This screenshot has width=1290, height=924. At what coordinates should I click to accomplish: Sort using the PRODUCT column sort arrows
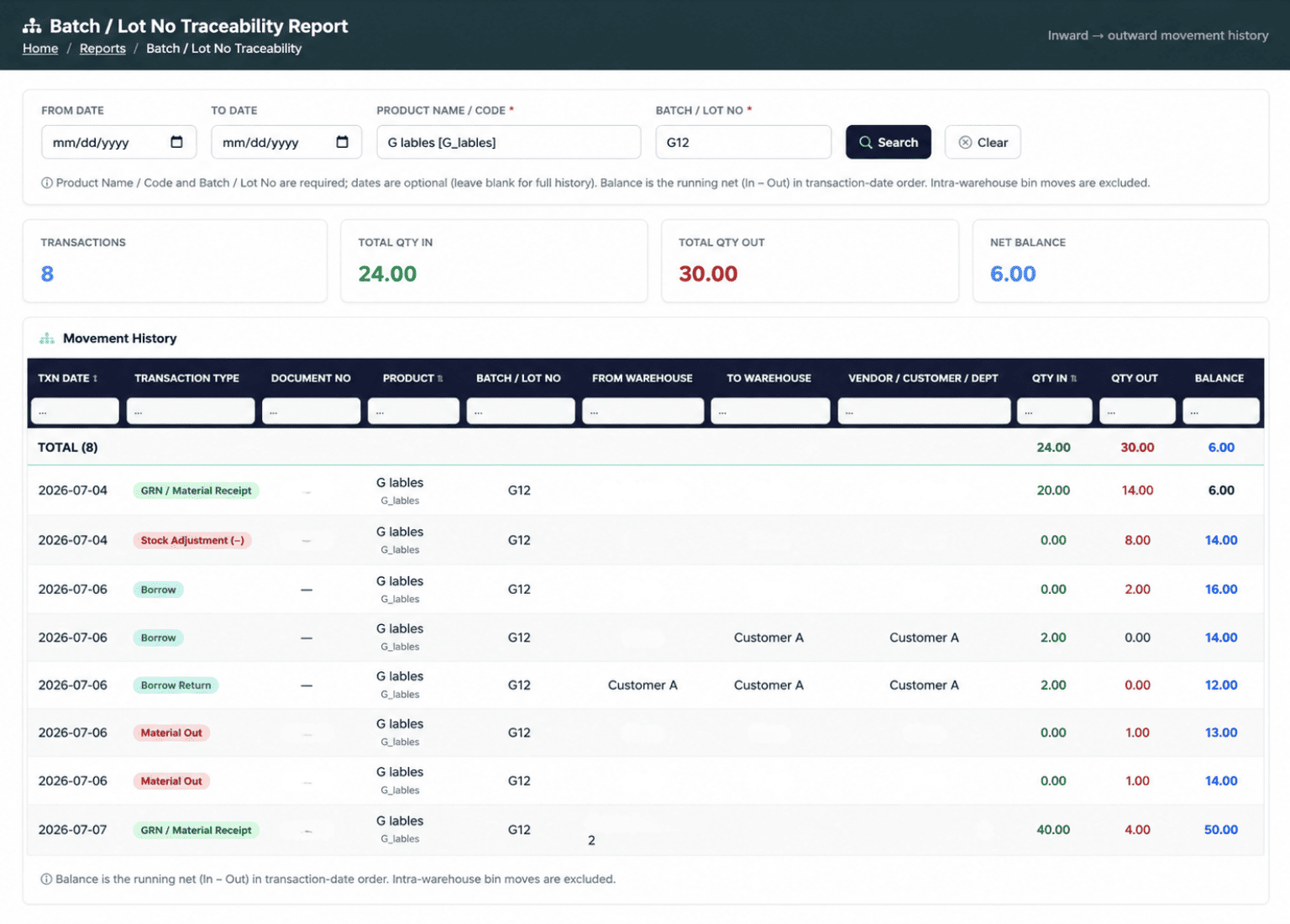(x=440, y=379)
